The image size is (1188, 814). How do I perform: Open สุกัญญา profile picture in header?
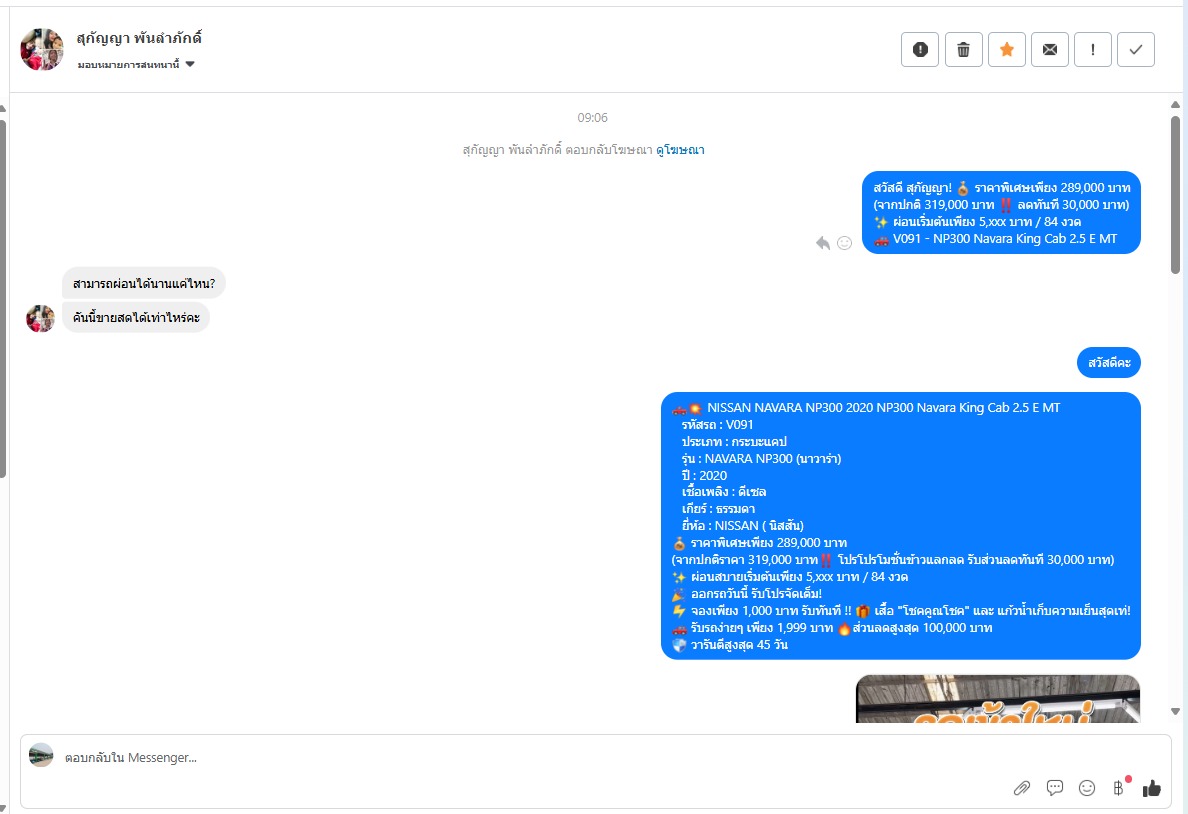[42, 50]
